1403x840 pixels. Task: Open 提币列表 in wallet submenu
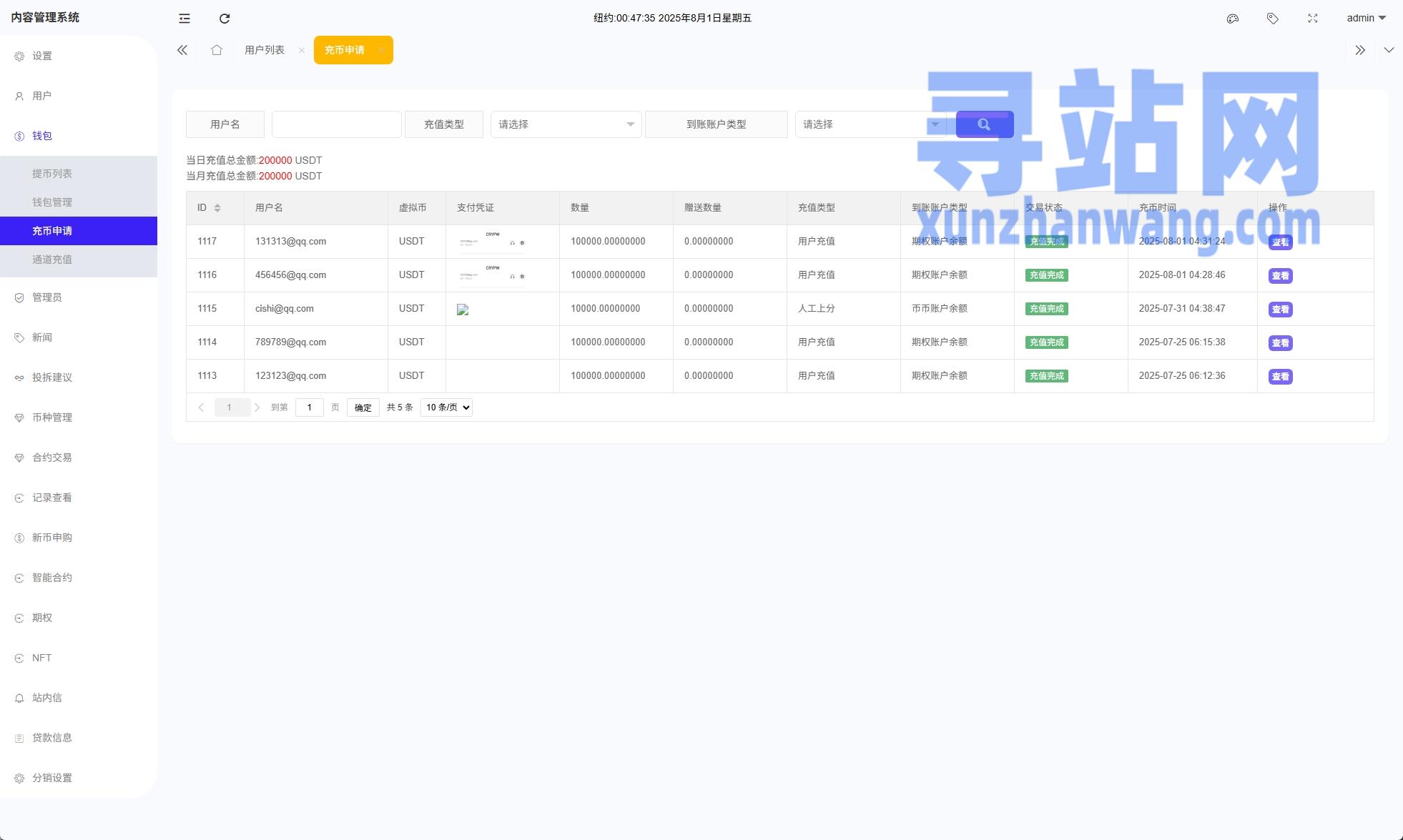(52, 174)
